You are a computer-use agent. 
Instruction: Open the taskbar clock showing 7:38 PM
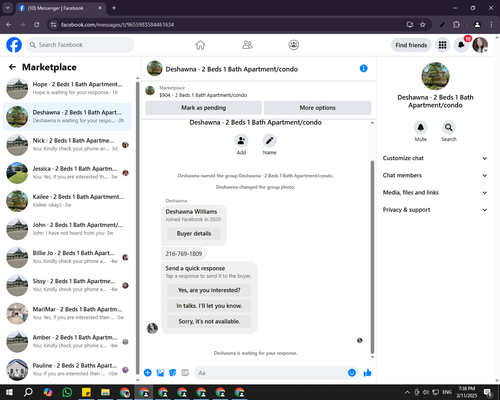[x=467, y=392]
